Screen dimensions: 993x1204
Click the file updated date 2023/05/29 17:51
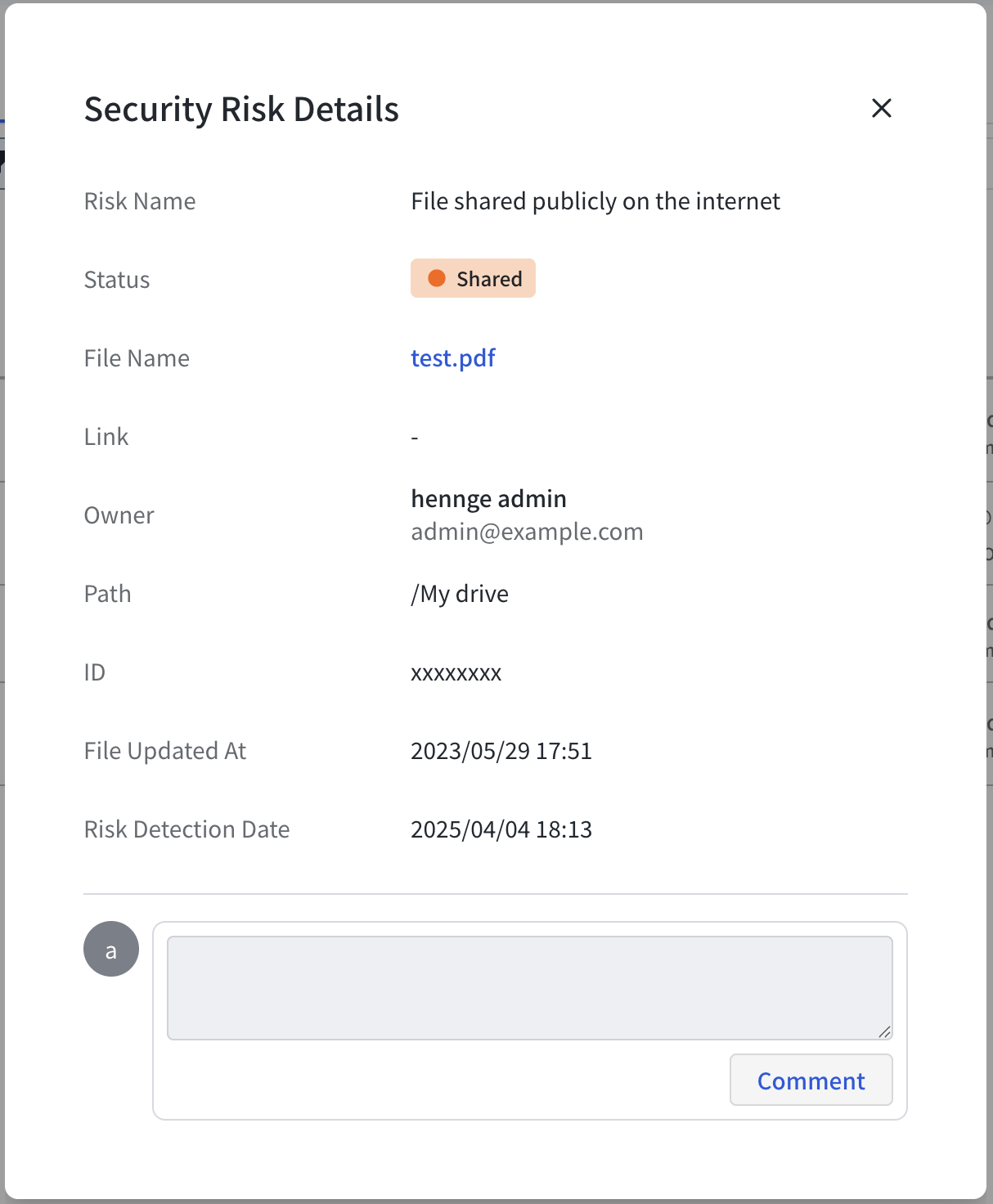(x=501, y=751)
